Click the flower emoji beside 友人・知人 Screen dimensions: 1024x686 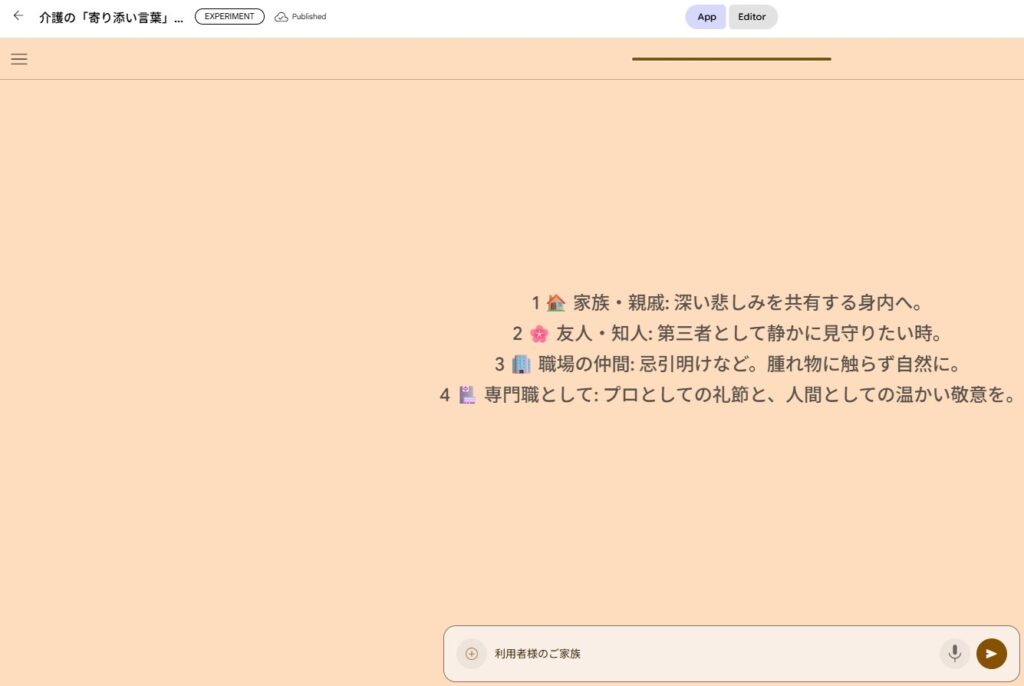pos(539,334)
